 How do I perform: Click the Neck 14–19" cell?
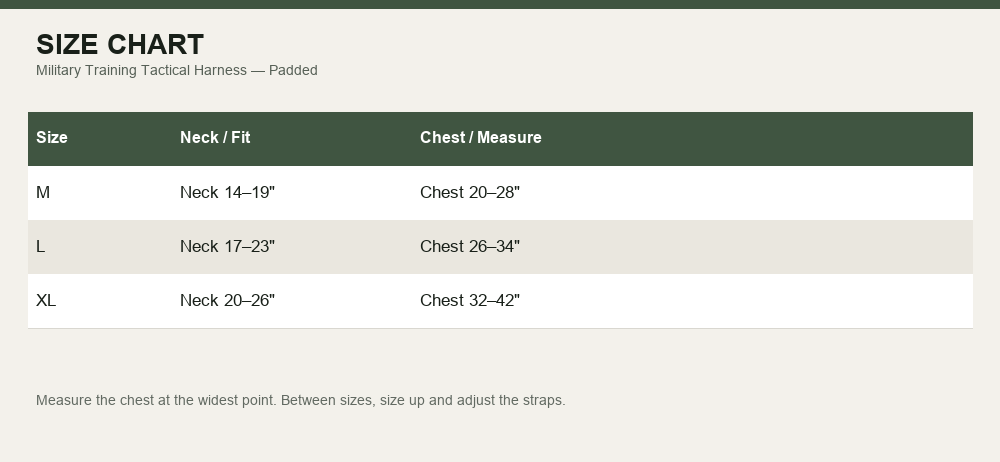coord(227,192)
